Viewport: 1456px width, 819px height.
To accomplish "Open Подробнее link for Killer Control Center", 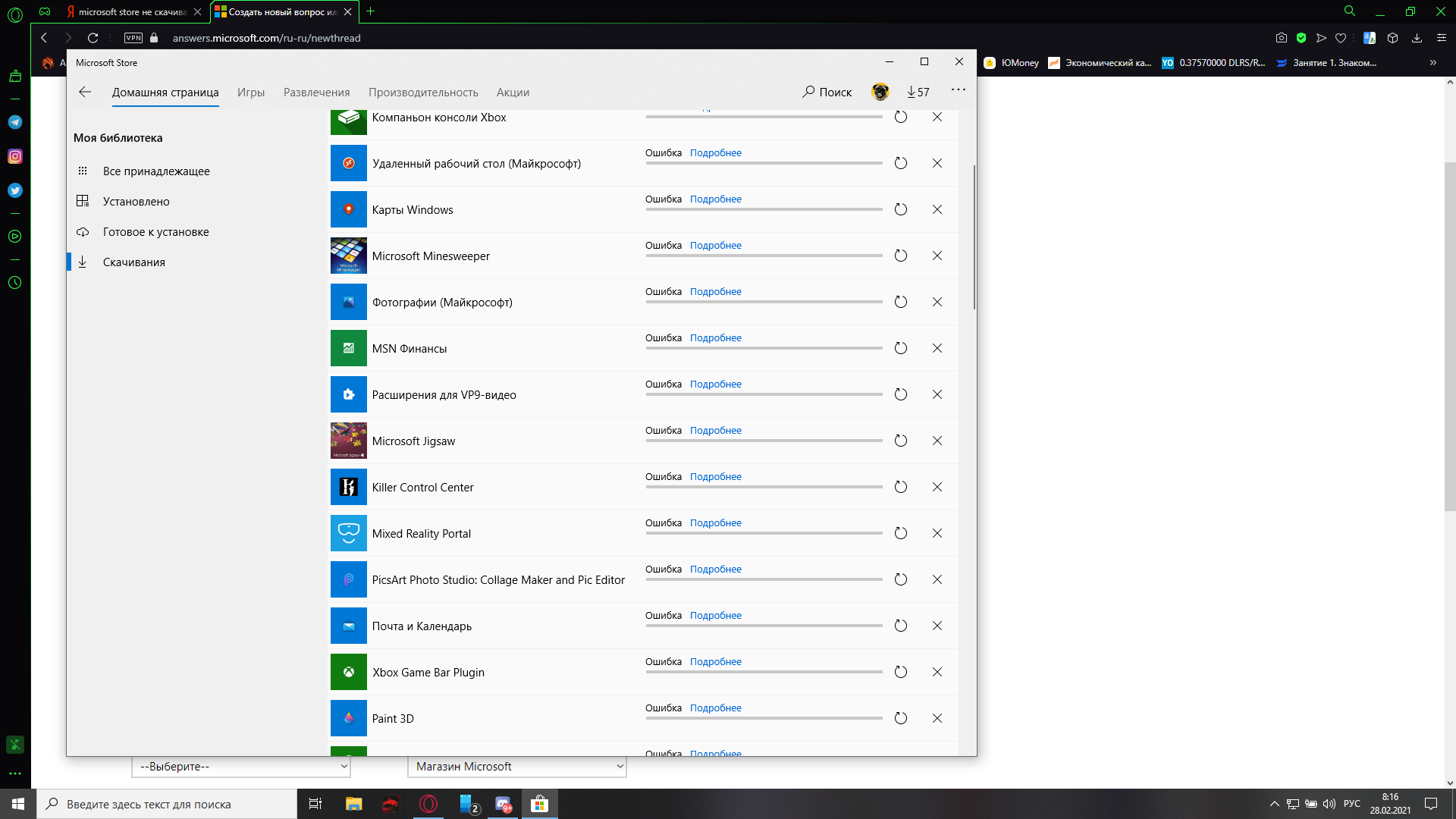I will (716, 477).
